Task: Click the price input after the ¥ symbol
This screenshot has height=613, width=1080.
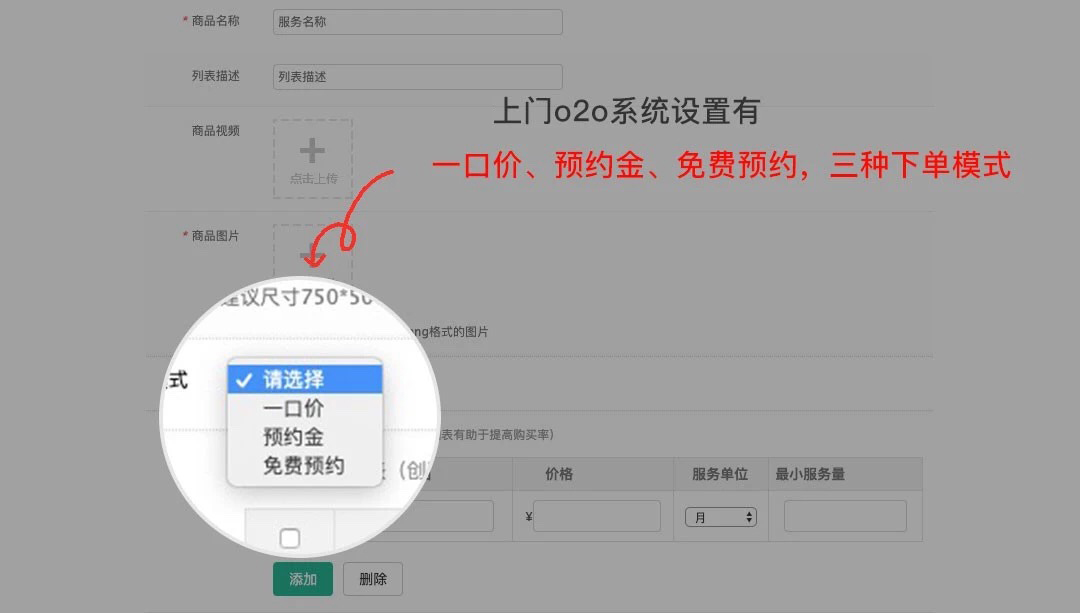Action: coord(596,516)
